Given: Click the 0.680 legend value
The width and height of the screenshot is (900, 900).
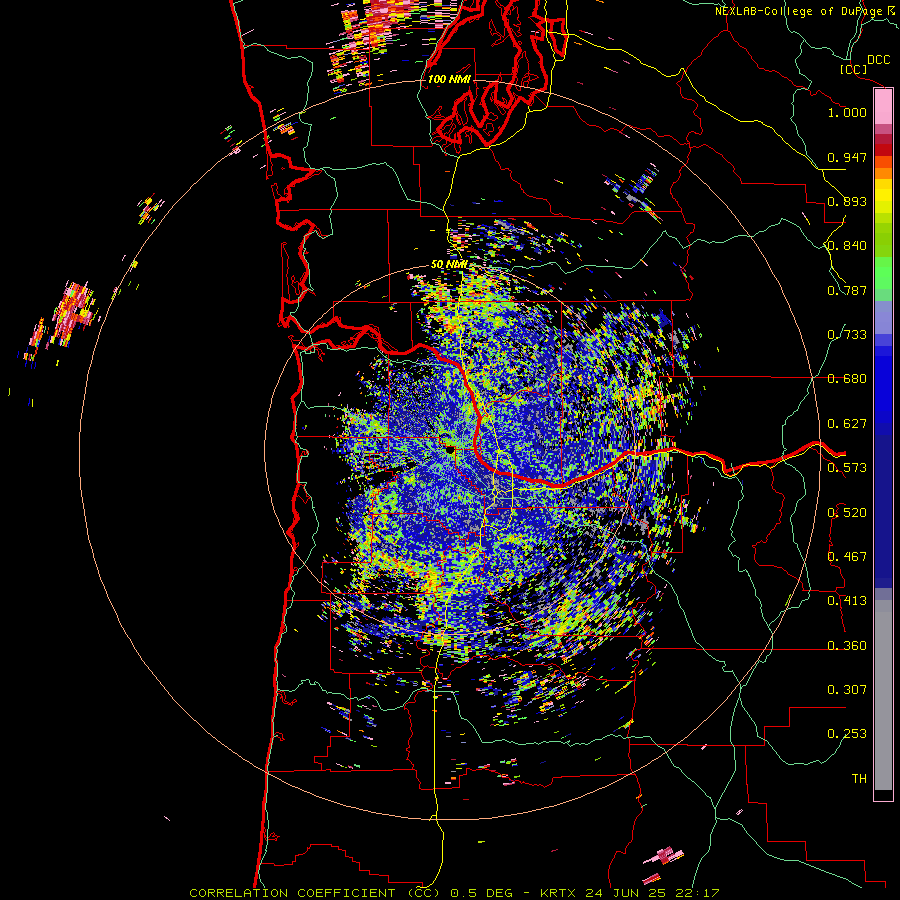Looking at the screenshot, I should coord(847,379).
